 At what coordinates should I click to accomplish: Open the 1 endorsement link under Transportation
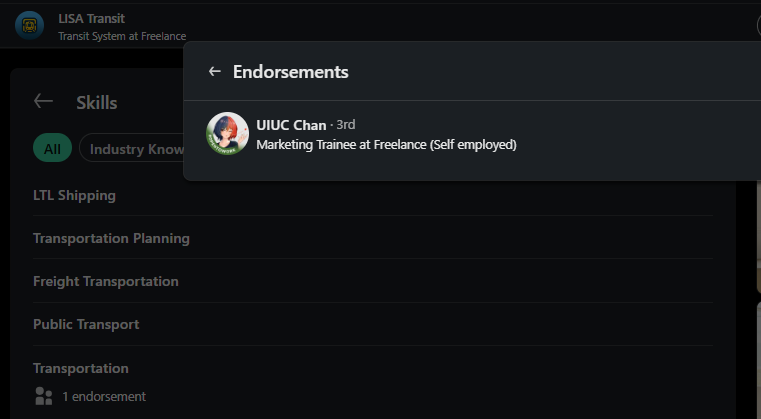(104, 397)
